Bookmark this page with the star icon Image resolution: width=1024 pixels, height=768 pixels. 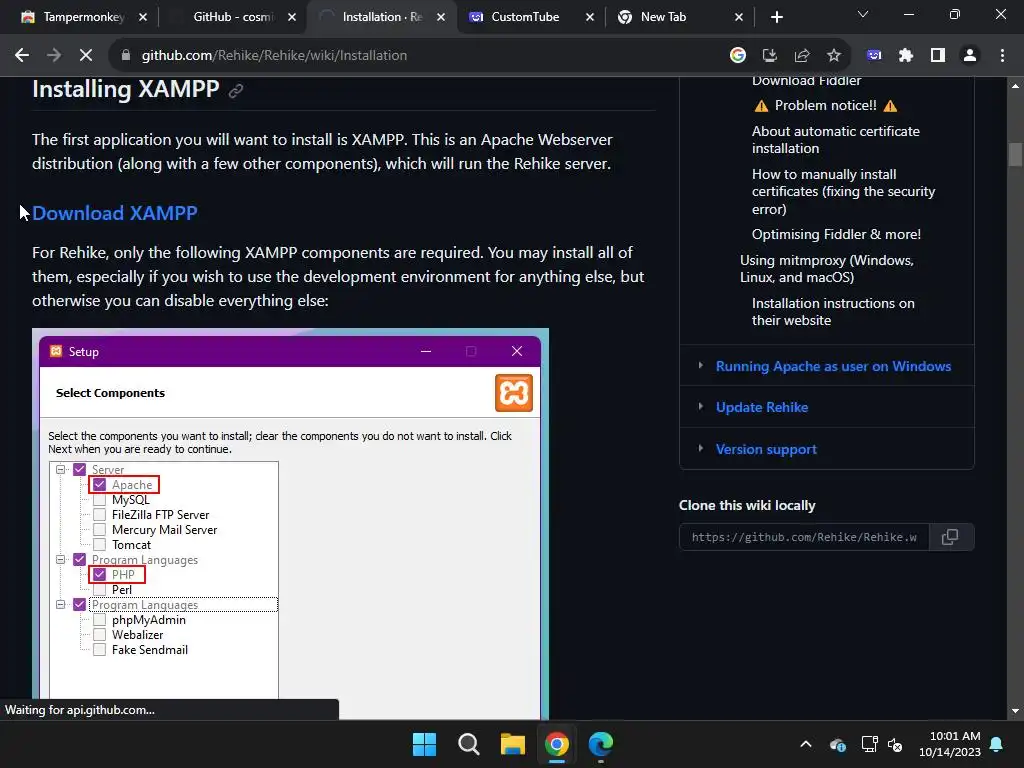pos(834,56)
